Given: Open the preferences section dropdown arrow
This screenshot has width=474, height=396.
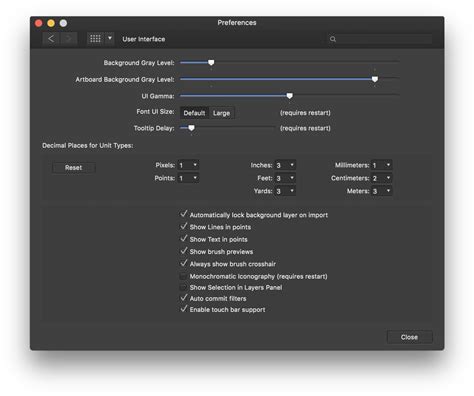Looking at the screenshot, I should (110, 39).
